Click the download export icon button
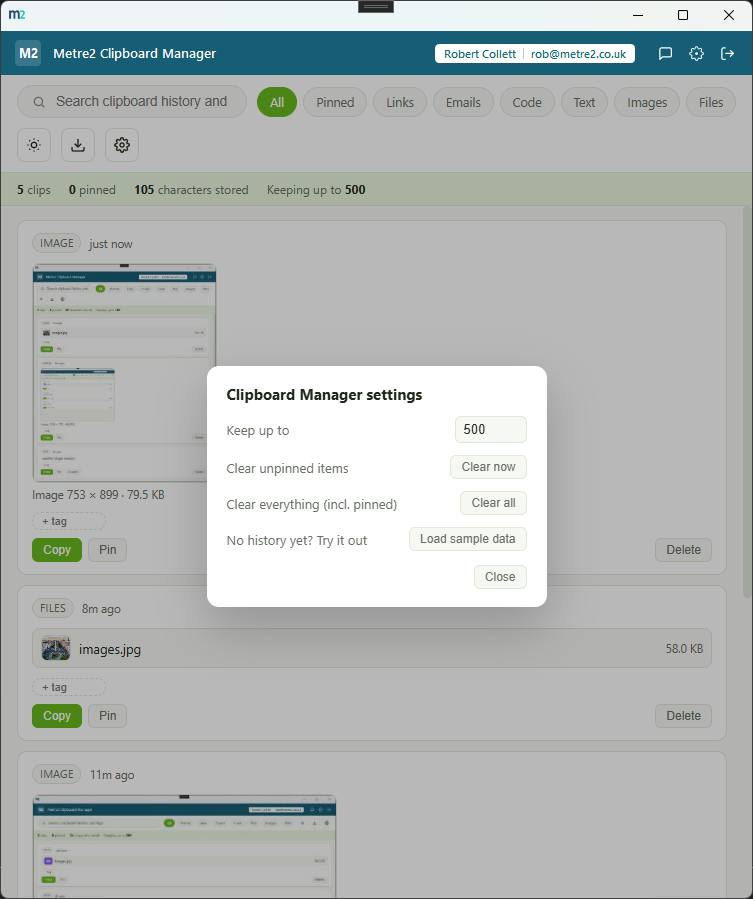753x899 pixels. (x=78, y=145)
